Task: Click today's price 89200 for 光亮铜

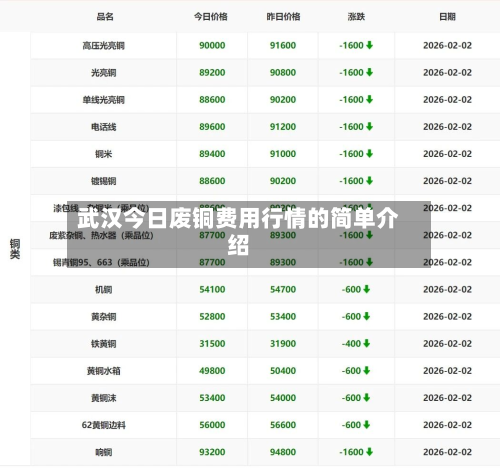Action: point(212,72)
